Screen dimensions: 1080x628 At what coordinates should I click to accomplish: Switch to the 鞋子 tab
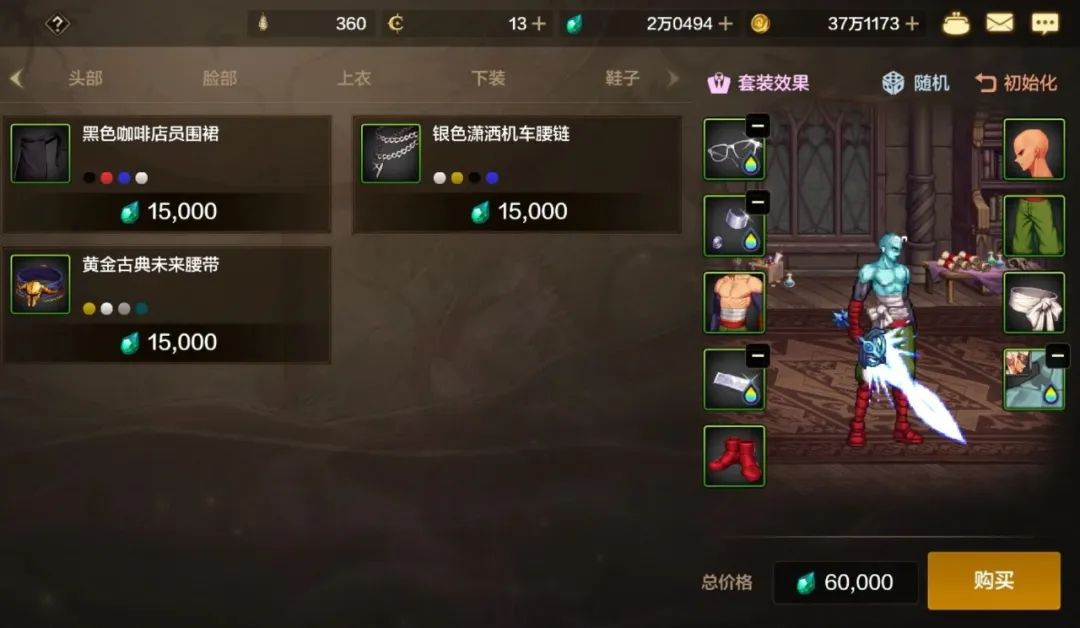[x=622, y=78]
